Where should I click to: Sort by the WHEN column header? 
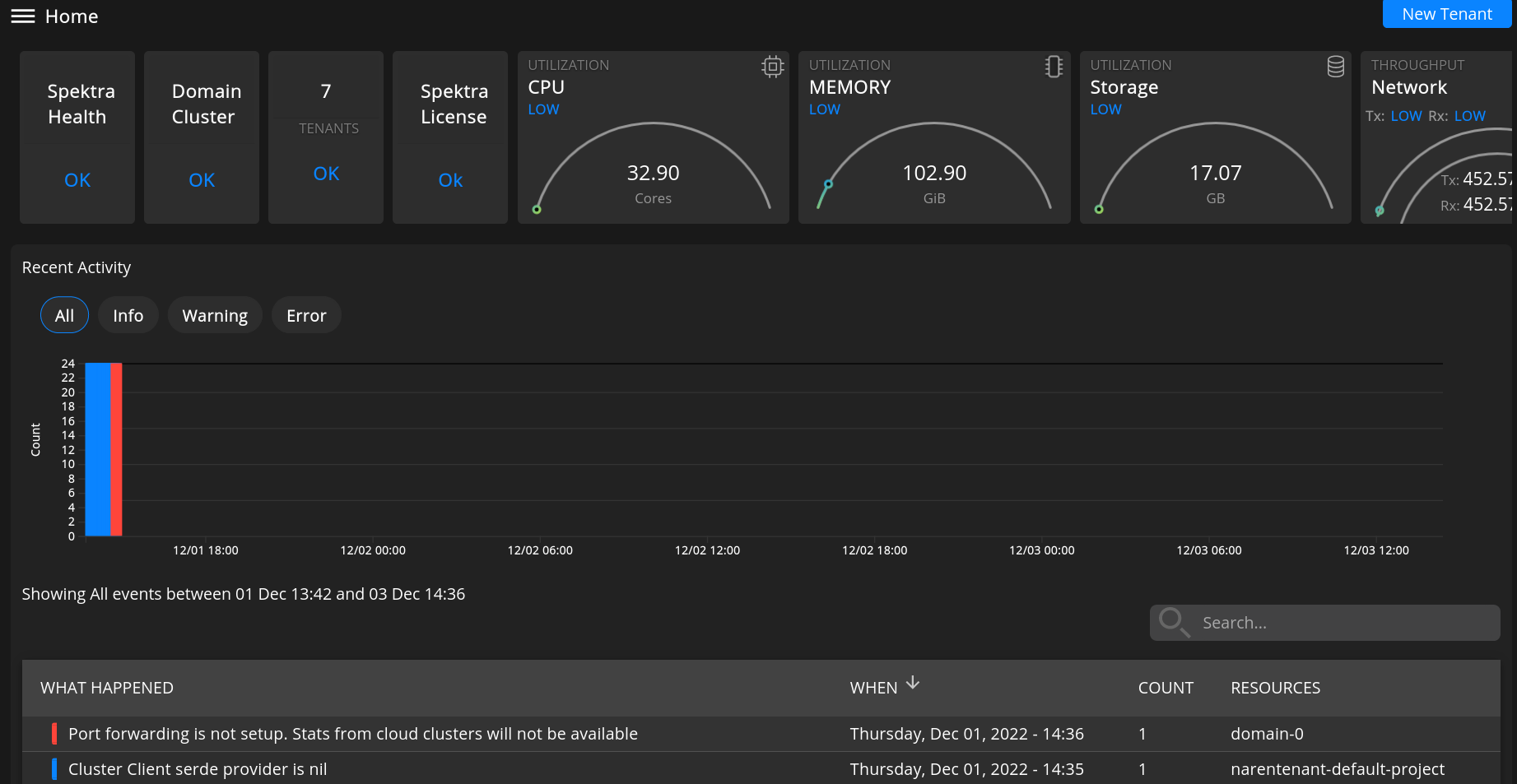tap(873, 688)
